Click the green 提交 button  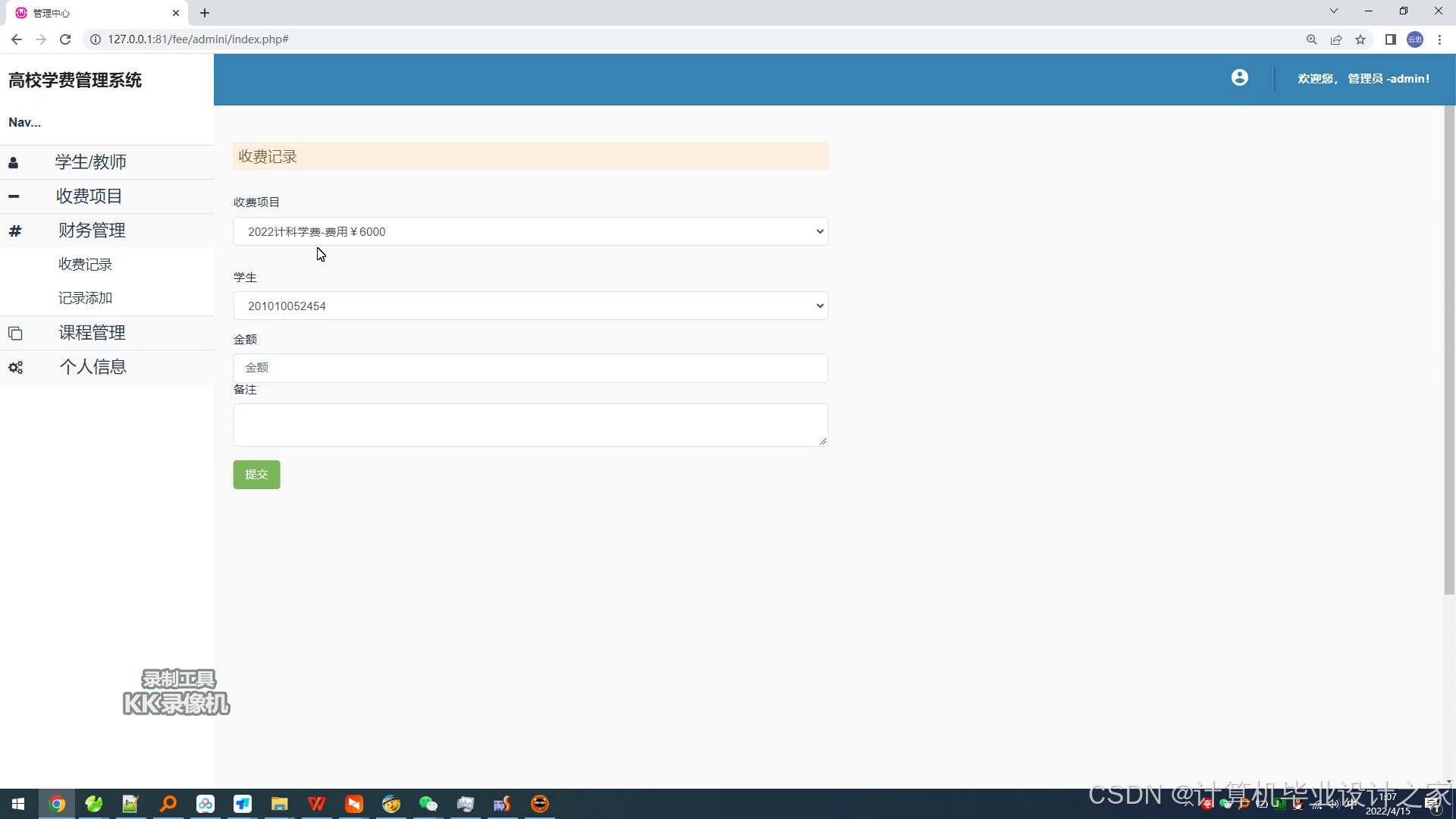256,475
